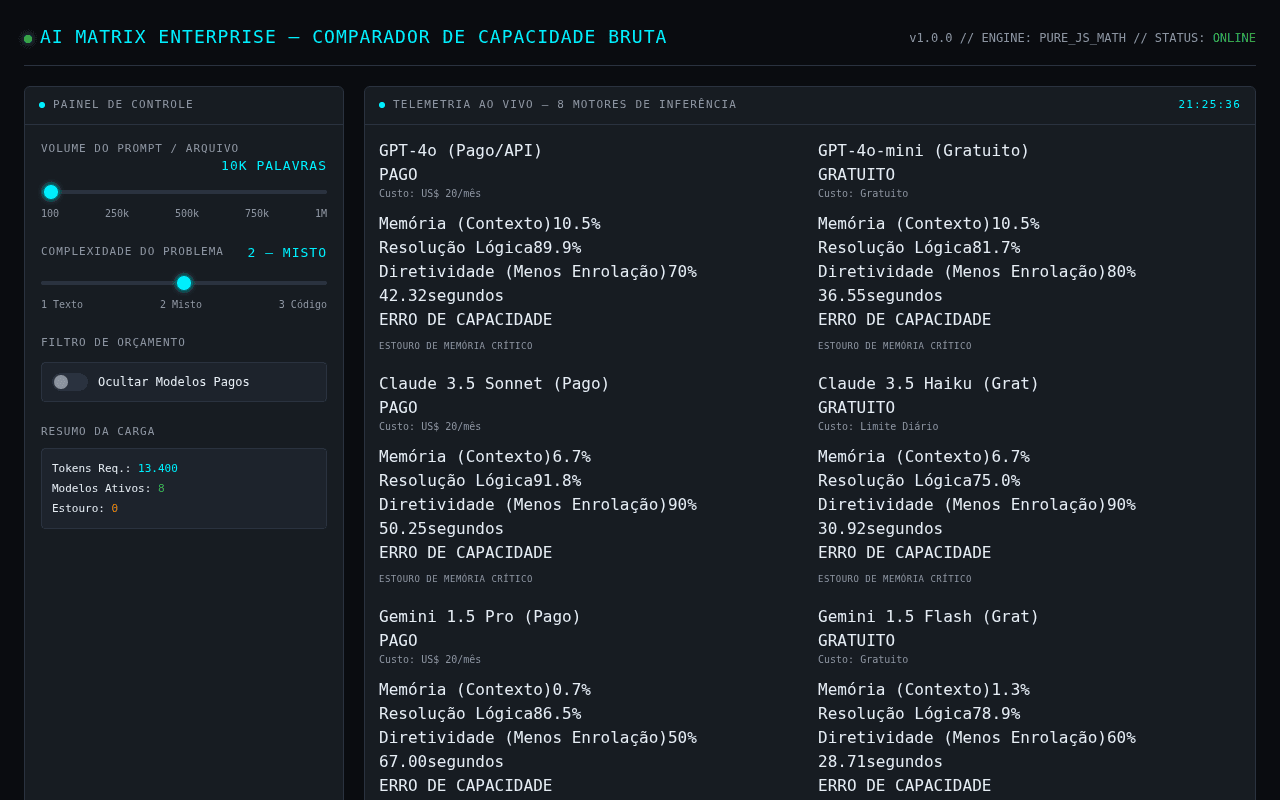The width and height of the screenshot is (1280, 800).
Task: Click the '2 — MISTO' complexity value
Action: pos(287,253)
